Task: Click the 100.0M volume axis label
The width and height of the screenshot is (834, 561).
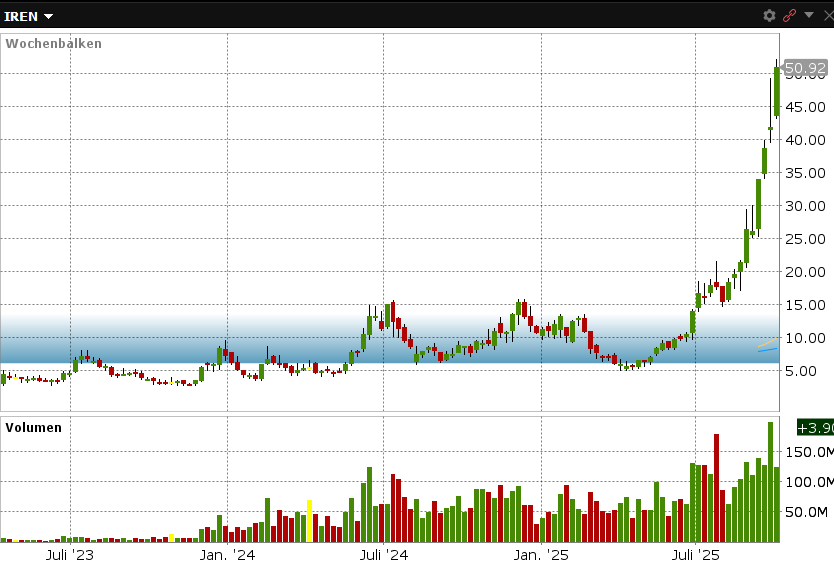Action: (810, 482)
